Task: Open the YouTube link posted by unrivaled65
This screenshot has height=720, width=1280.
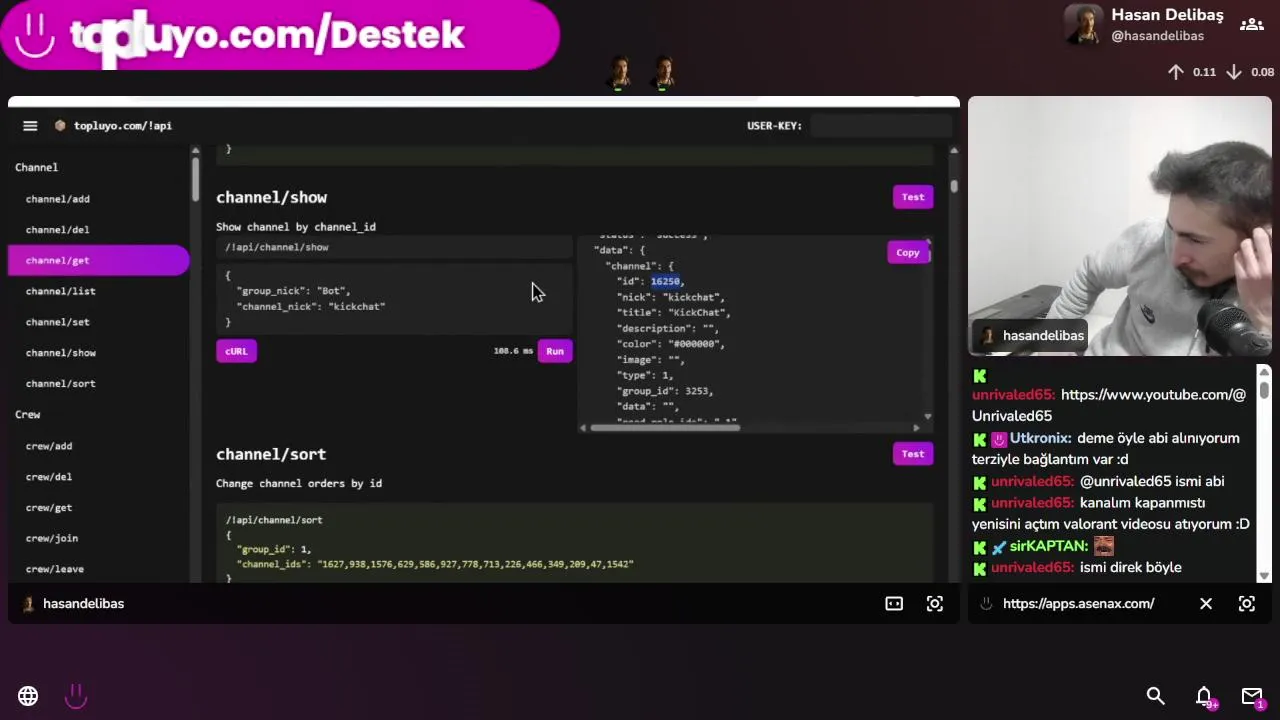Action: [x=1109, y=405]
